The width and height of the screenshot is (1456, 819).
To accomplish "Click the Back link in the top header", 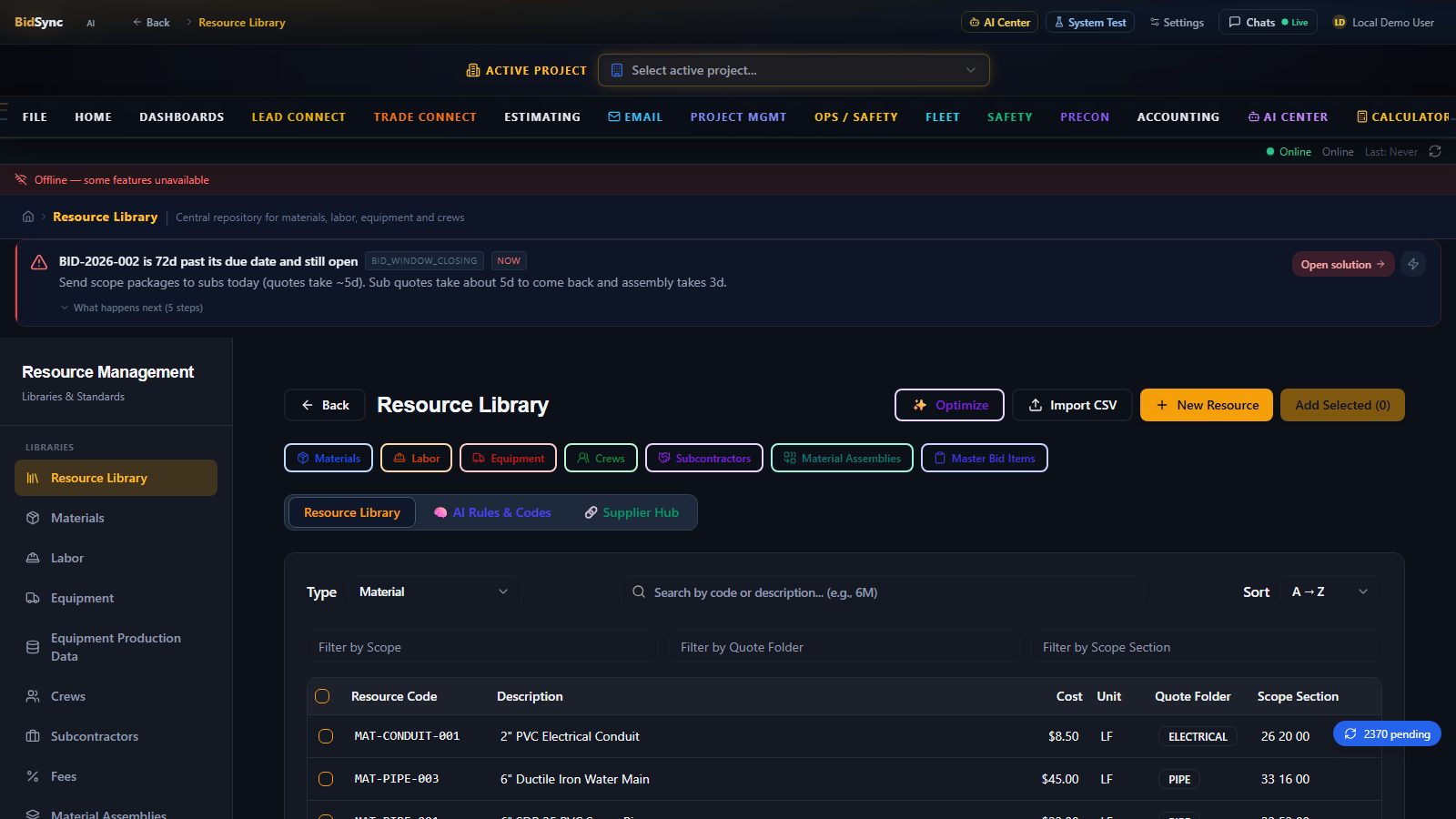I will [x=151, y=22].
